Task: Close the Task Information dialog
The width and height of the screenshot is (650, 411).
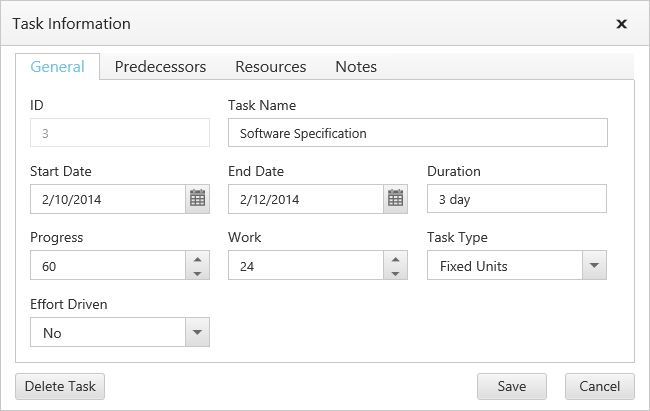Action: (621, 24)
